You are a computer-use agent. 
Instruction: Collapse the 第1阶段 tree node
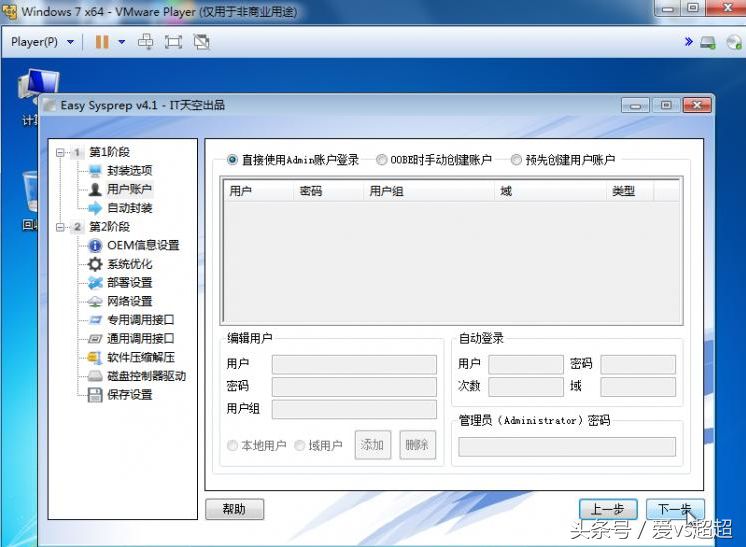60,152
